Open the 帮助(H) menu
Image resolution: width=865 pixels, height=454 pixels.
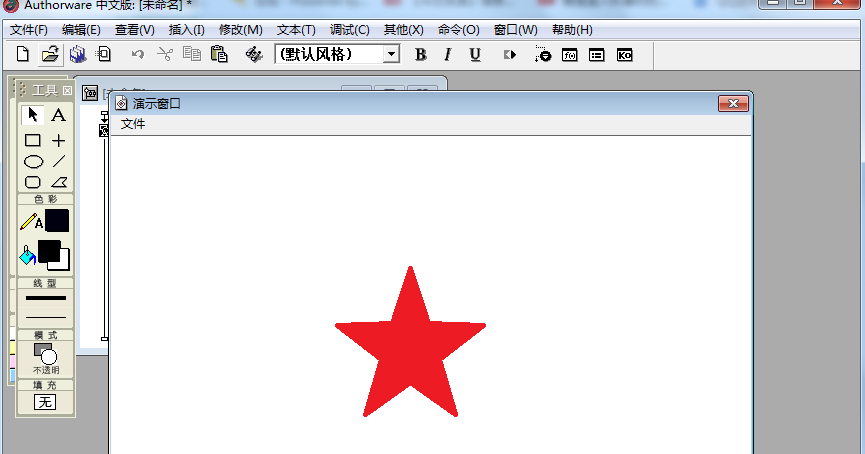[x=572, y=30]
